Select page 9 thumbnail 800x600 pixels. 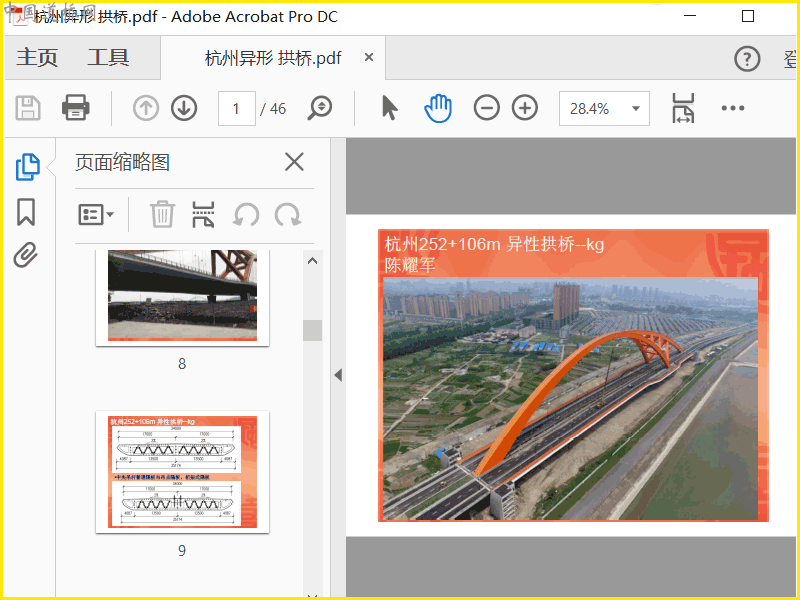pyautogui.click(x=182, y=471)
